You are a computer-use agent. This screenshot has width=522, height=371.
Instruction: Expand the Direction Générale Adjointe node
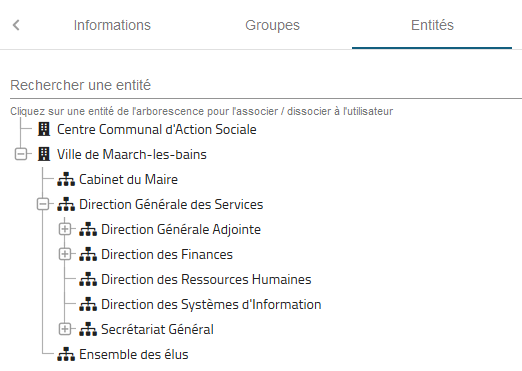(x=65, y=229)
